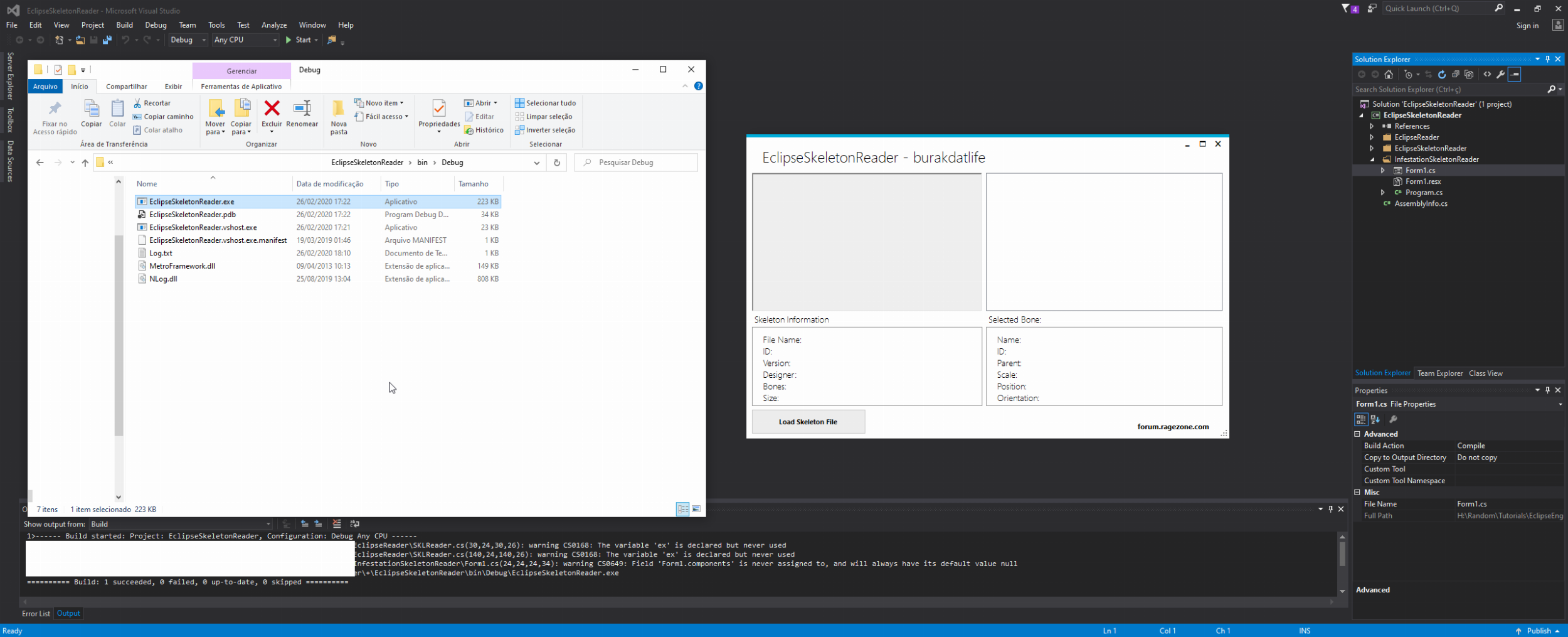Image resolution: width=1568 pixels, height=637 pixels.
Task: Collapse InfestationSkeletonReader folder
Action: [x=1372, y=159]
